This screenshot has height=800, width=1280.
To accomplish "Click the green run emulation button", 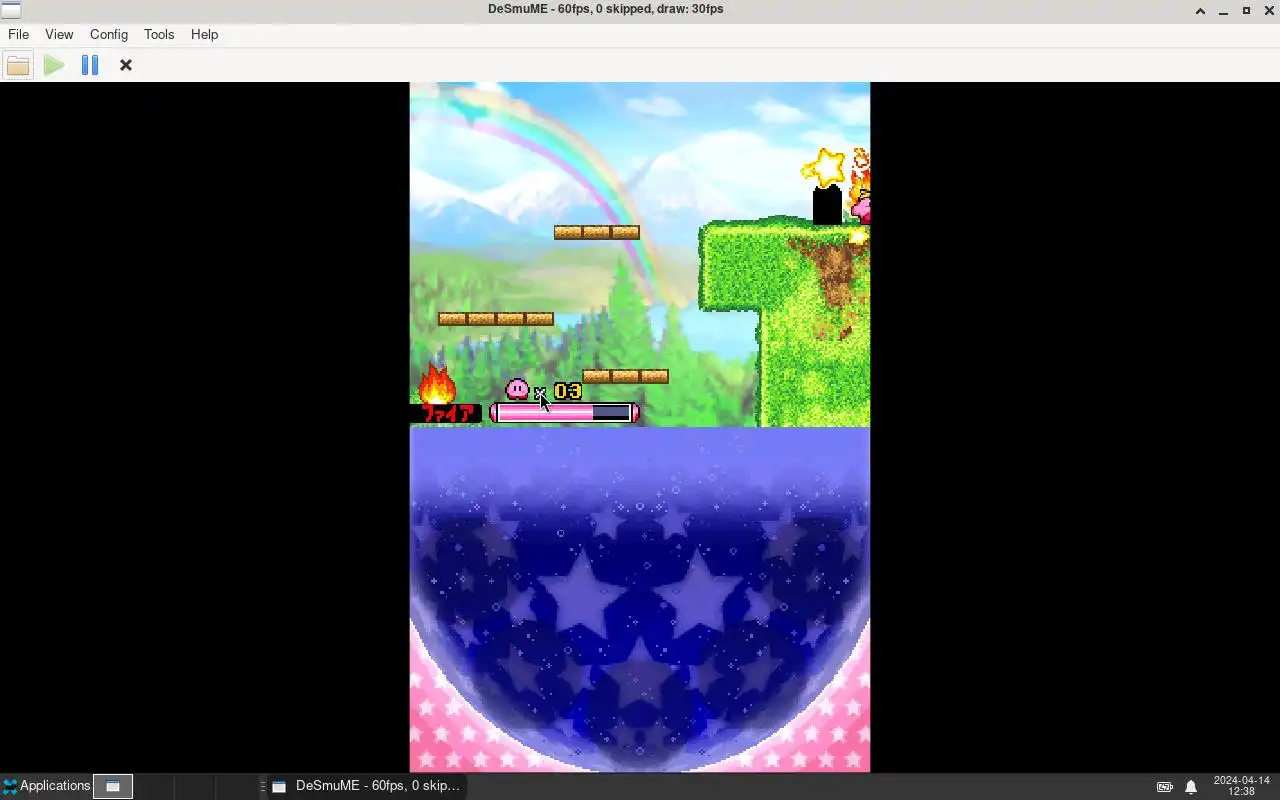I will pyautogui.click(x=54, y=65).
